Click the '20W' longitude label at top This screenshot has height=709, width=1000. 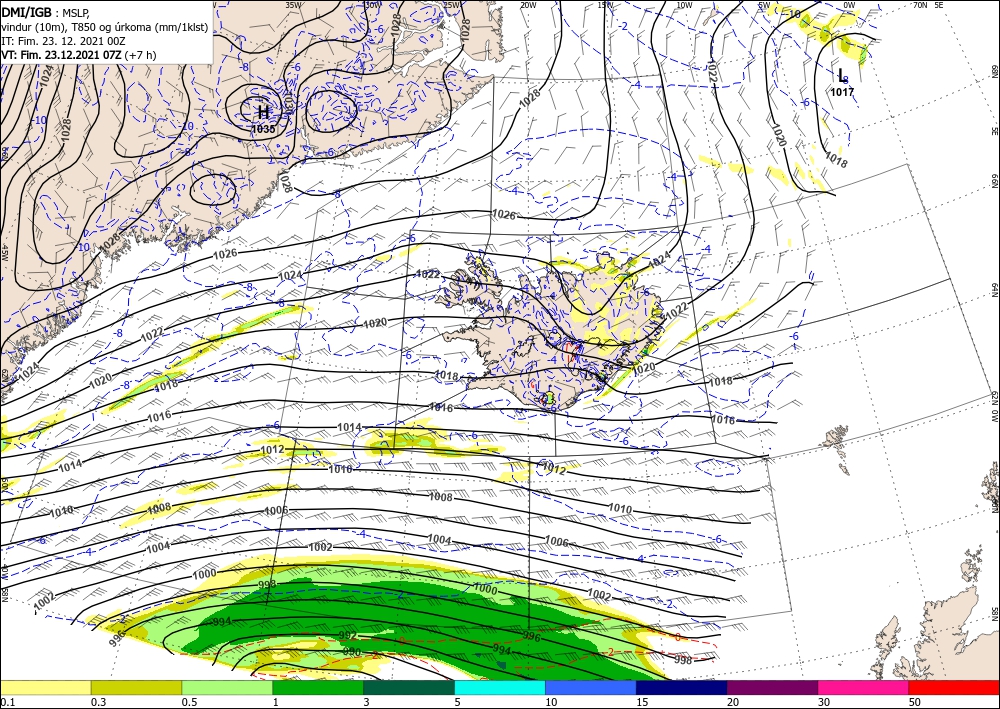coord(527,5)
